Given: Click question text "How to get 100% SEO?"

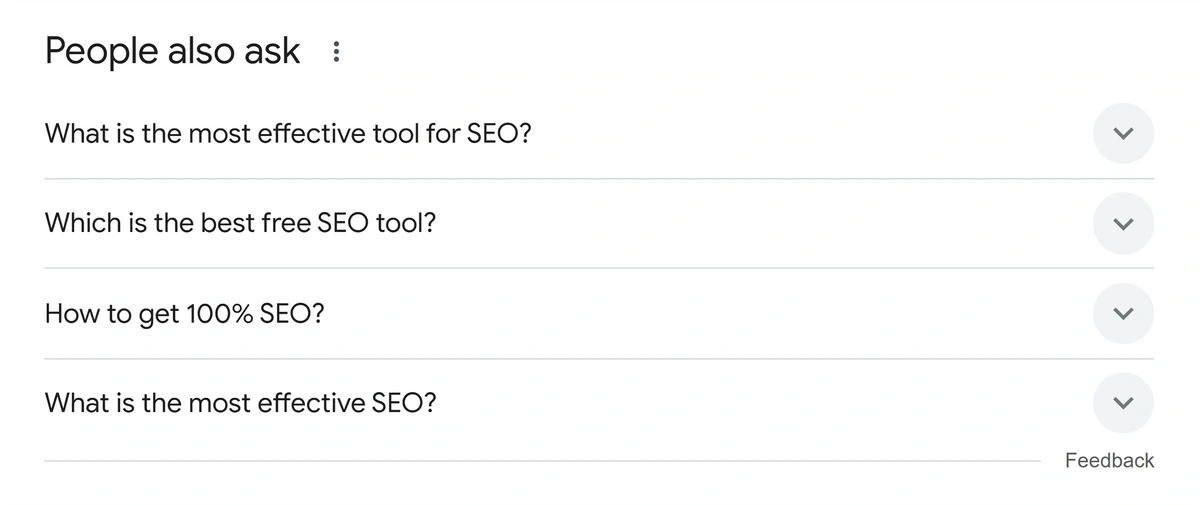Looking at the screenshot, I should tap(185, 314).
